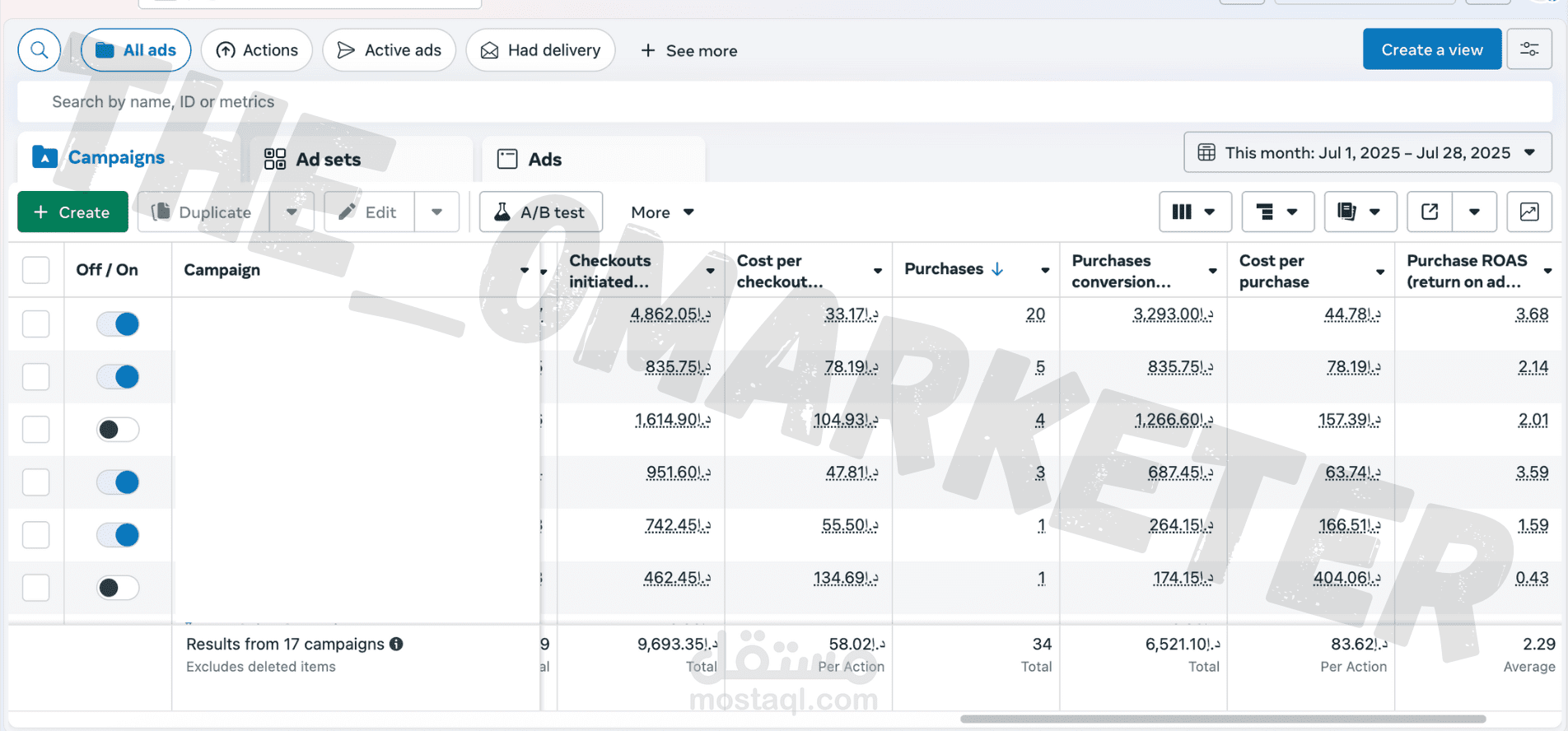Check the box for the 0.43 ROAS row
This screenshot has height=731, width=1568.
tap(35, 588)
